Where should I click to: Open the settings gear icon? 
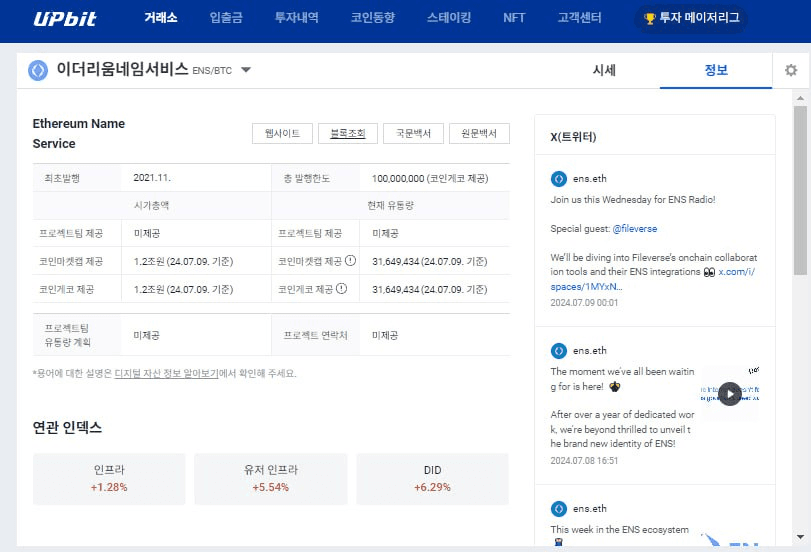coord(791,70)
